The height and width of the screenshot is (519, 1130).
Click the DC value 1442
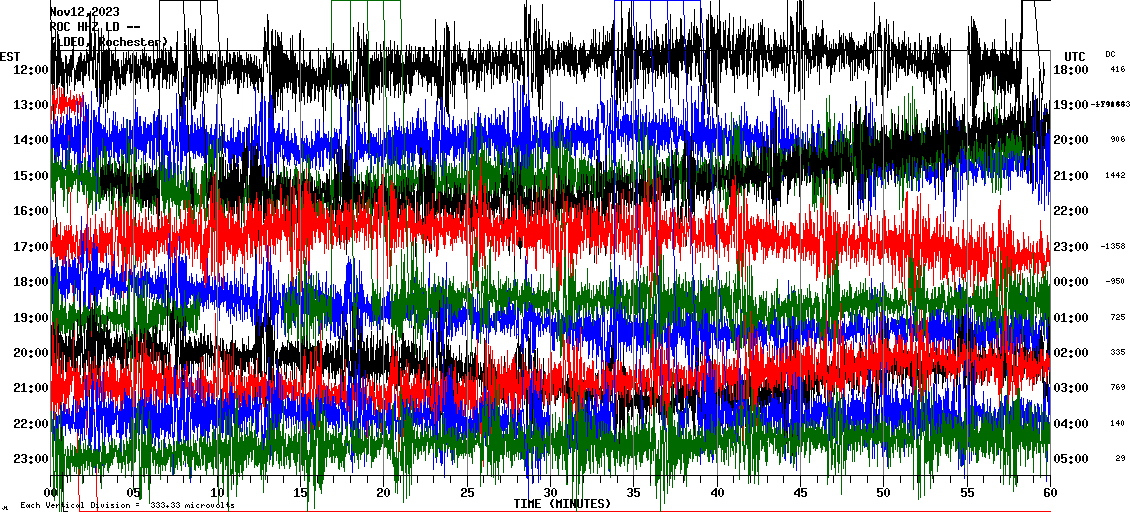[x=1115, y=175]
